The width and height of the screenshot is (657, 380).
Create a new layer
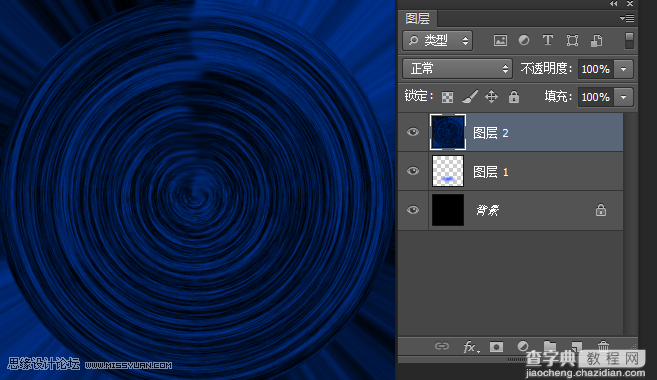[577, 346]
